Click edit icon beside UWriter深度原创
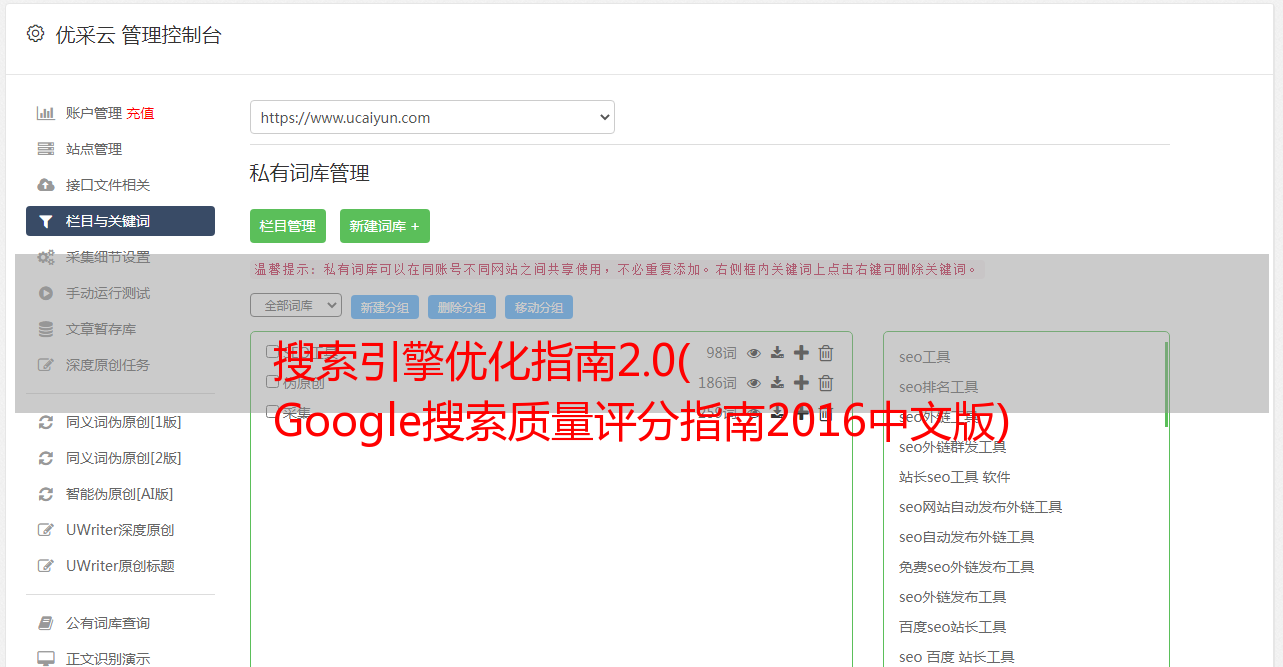This screenshot has width=1283, height=667. click(x=45, y=530)
